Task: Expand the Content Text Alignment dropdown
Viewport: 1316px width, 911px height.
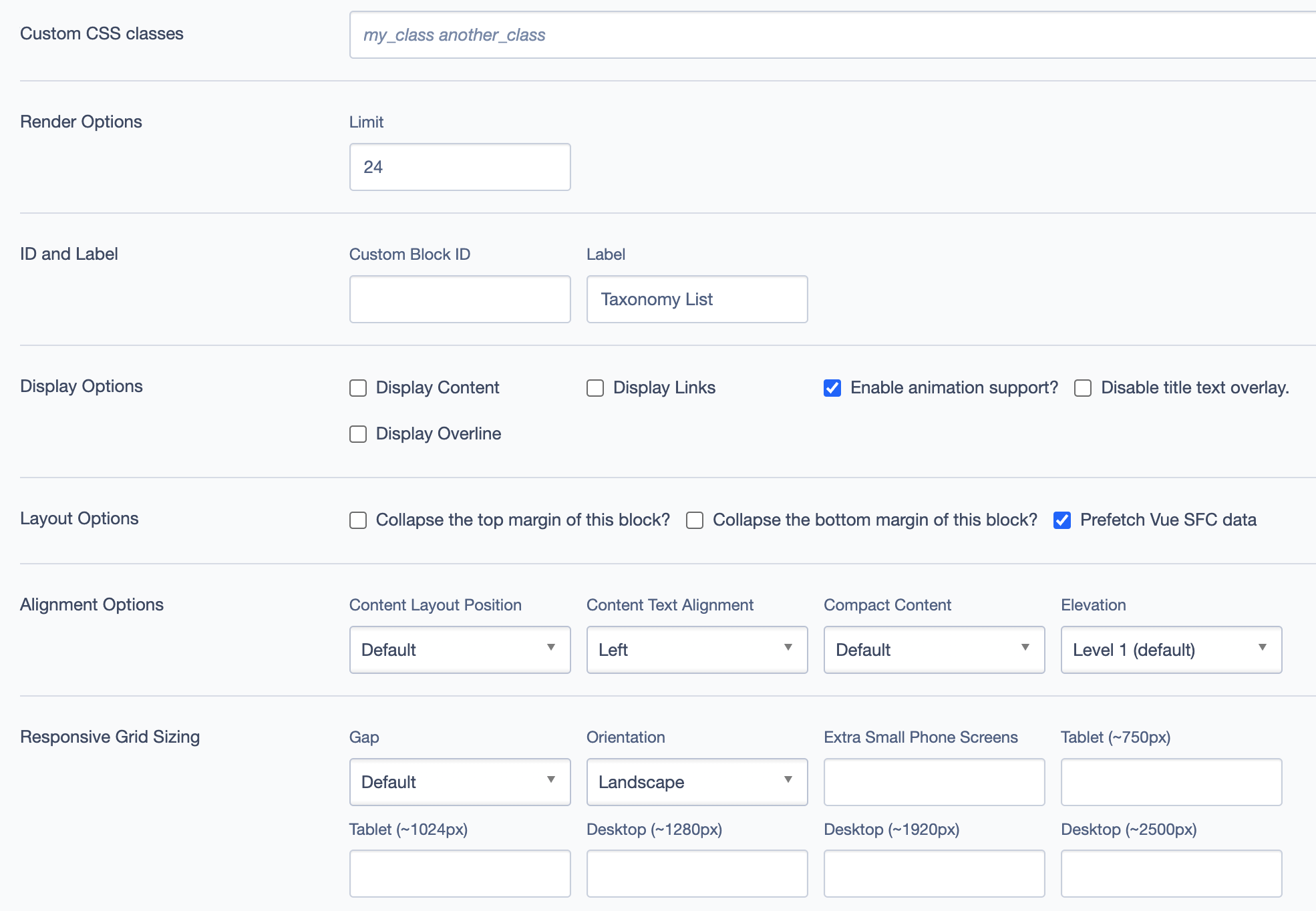Action: [x=697, y=650]
